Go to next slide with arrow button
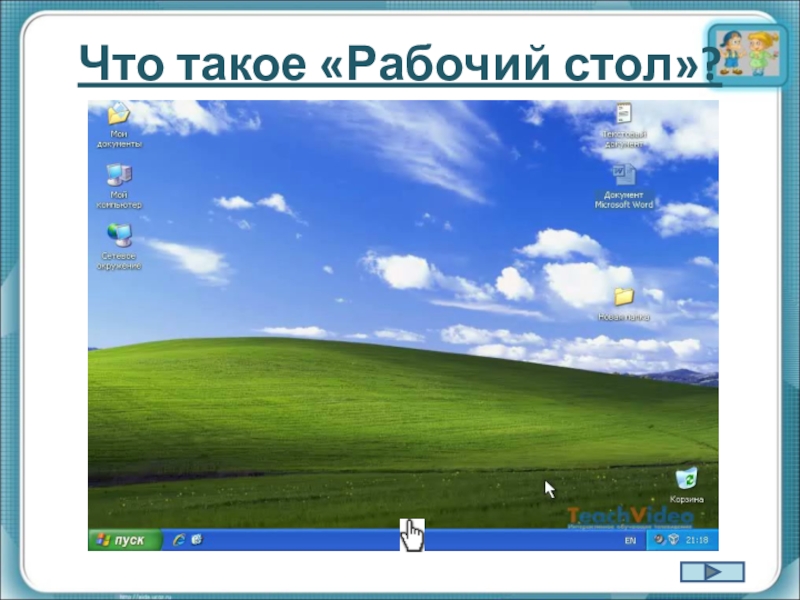Viewport: 800px width, 600px height. [712, 572]
